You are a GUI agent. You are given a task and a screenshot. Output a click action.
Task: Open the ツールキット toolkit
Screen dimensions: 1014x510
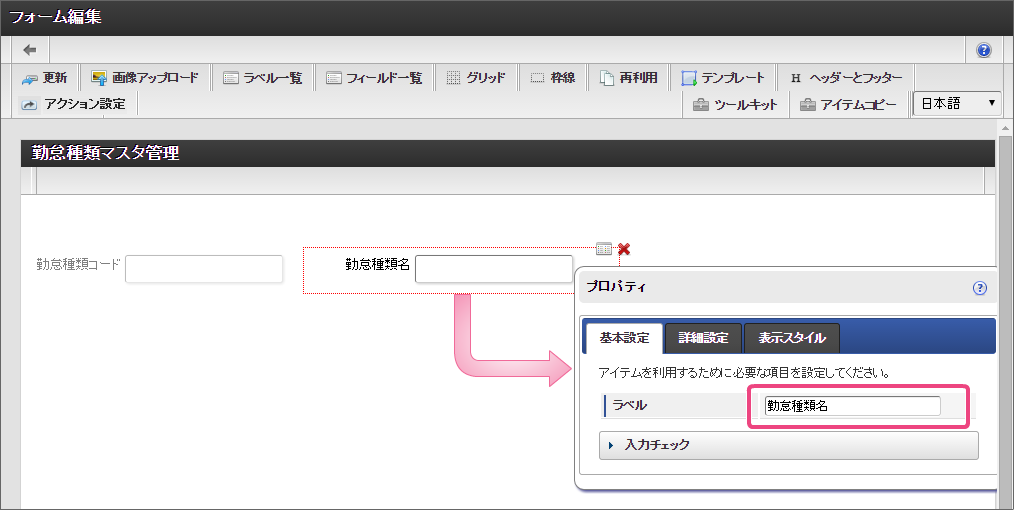[735, 104]
